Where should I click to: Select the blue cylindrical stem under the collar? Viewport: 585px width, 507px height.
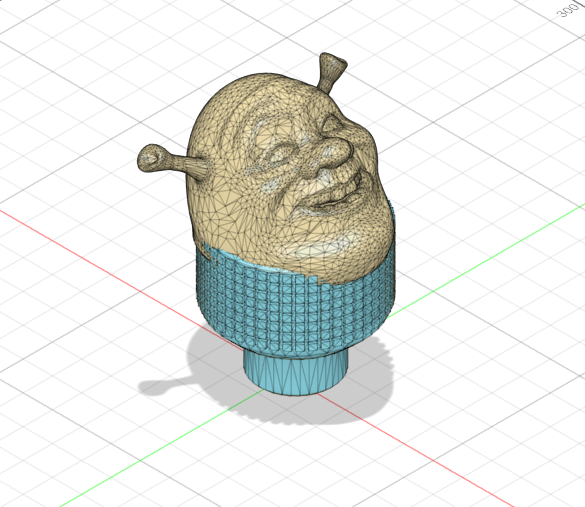[x=295, y=373]
